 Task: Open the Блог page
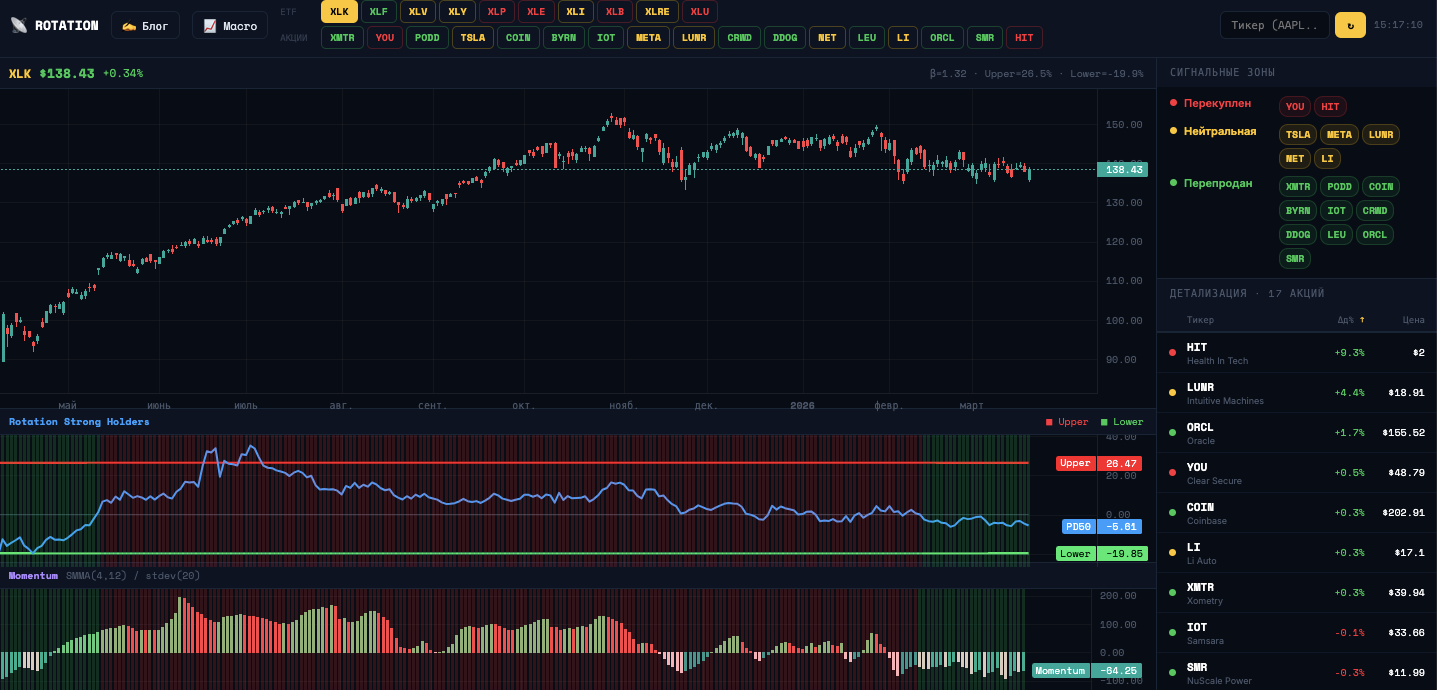click(145, 25)
